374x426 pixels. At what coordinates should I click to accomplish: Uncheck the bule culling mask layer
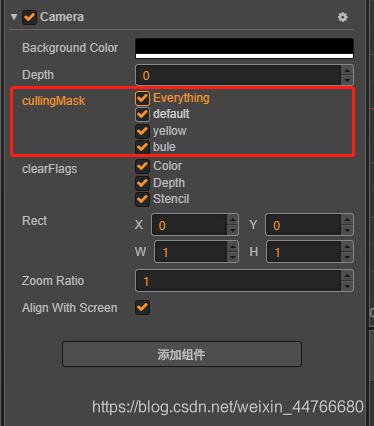[142, 147]
